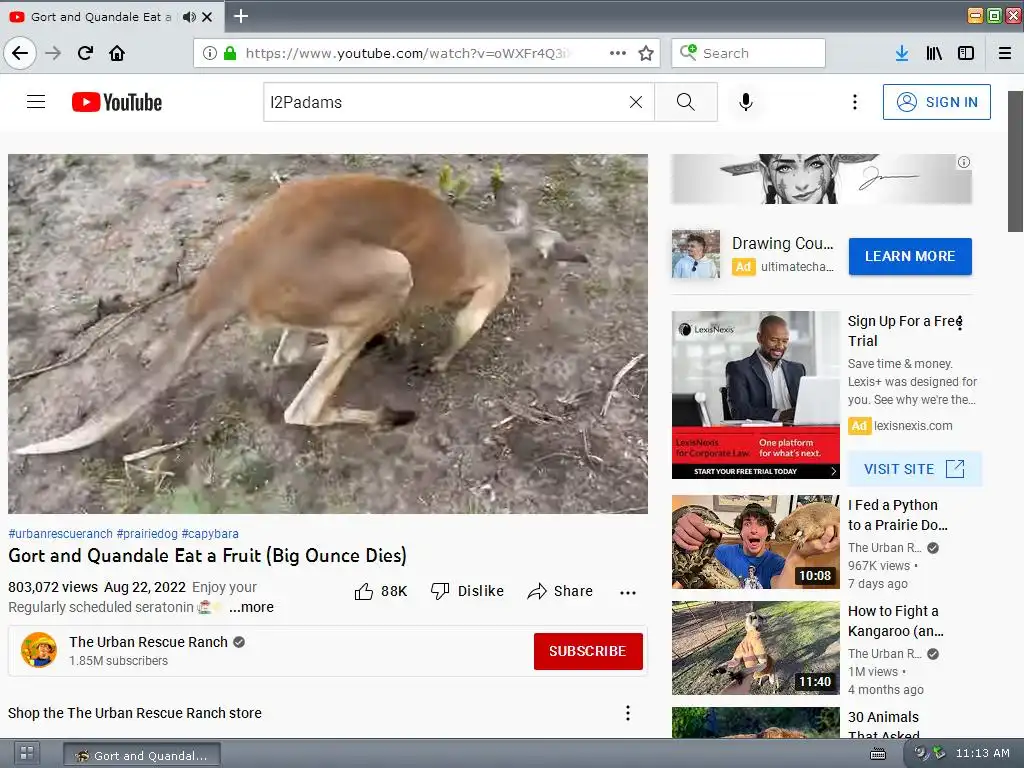
Task: Run the YouTube search with magnifier button
Action: 686,102
